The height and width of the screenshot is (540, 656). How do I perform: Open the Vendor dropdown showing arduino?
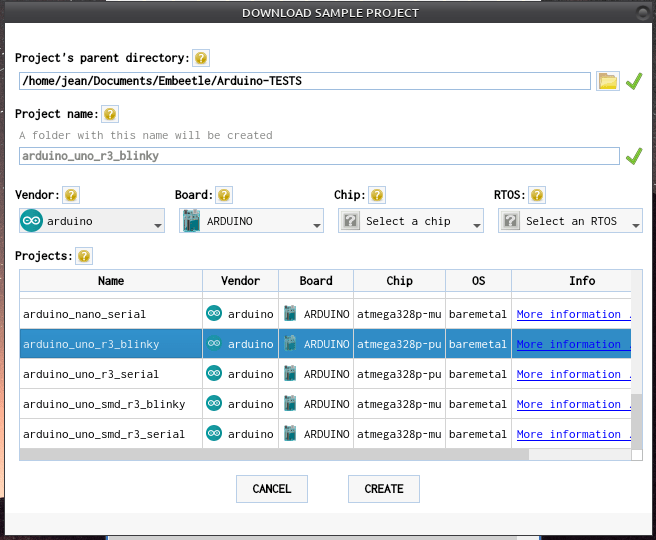[x=92, y=220]
